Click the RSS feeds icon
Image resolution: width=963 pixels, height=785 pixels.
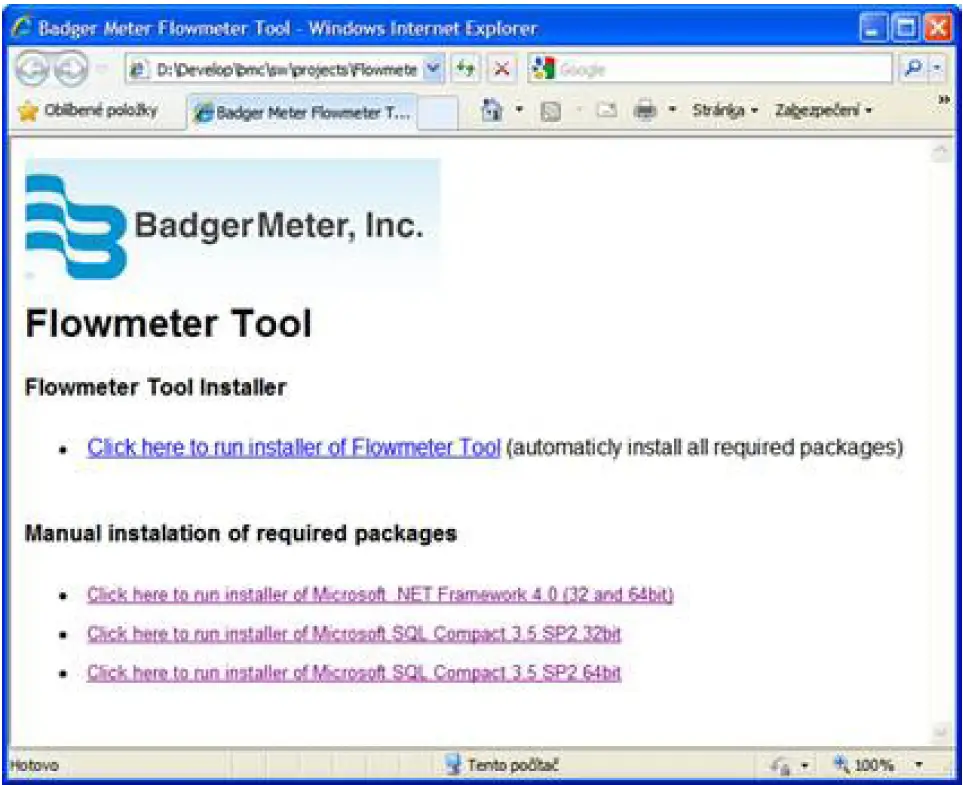pos(551,111)
